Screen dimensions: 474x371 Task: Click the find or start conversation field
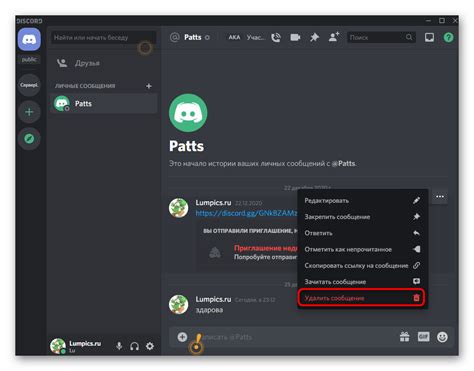pos(103,38)
